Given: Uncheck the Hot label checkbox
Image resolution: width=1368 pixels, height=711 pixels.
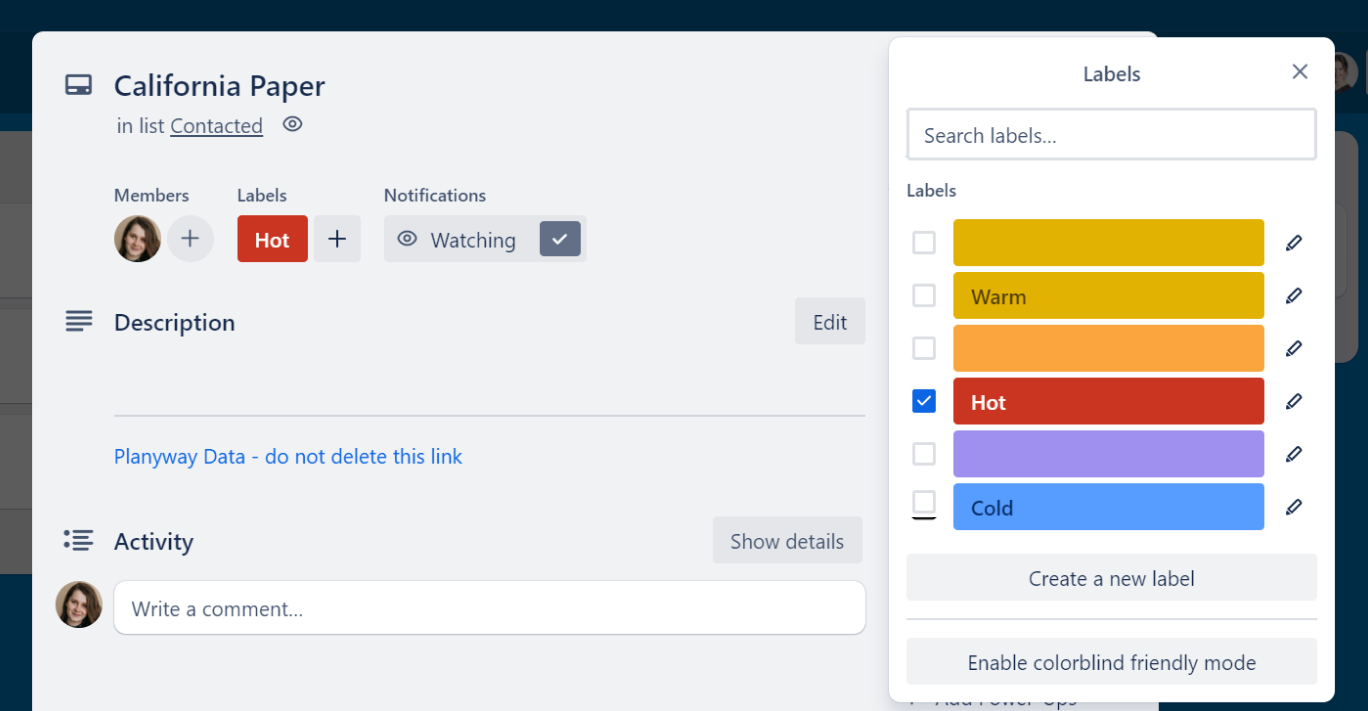Looking at the screenshot, I should click(924, 402).
